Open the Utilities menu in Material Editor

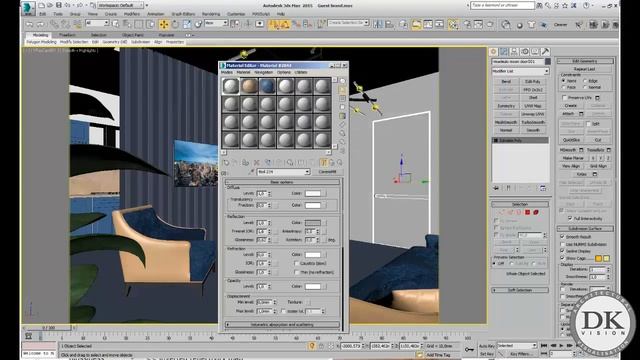click(301, 72)
